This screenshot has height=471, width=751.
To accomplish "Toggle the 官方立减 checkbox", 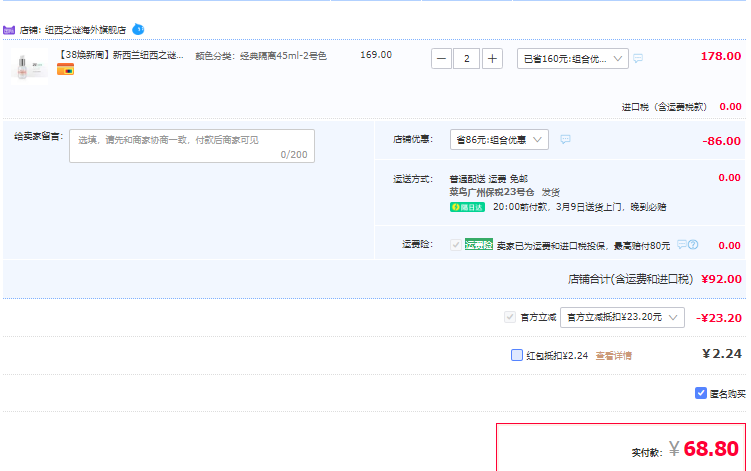I will click(510, 317).
